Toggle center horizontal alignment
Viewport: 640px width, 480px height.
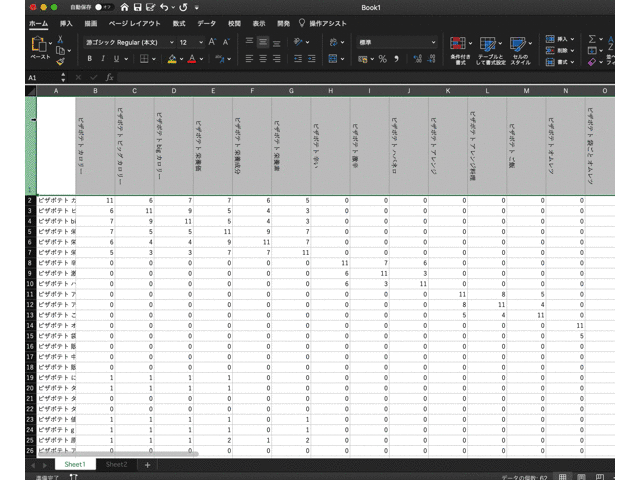(263, 59)
